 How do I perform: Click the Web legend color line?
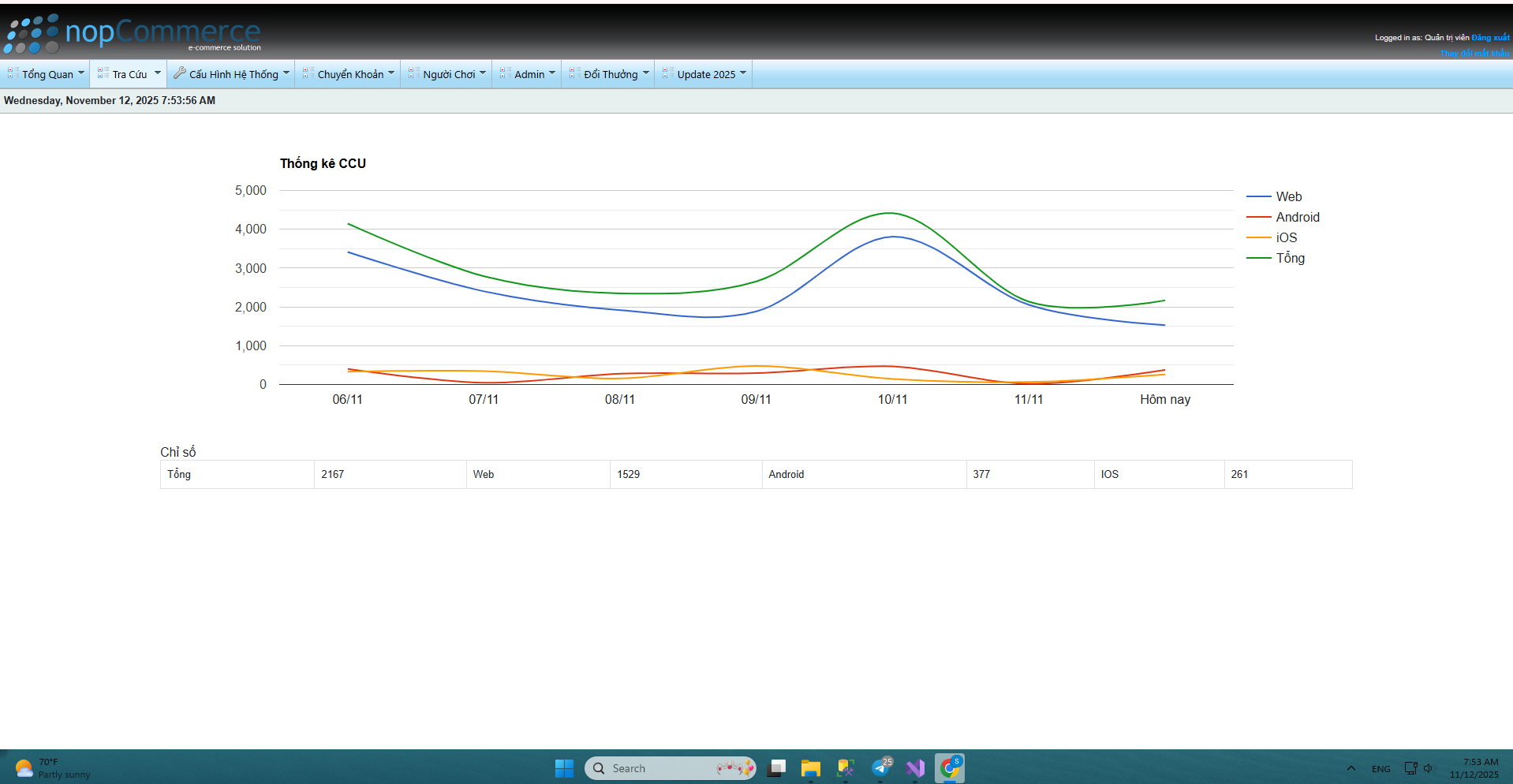[1258, 196]
